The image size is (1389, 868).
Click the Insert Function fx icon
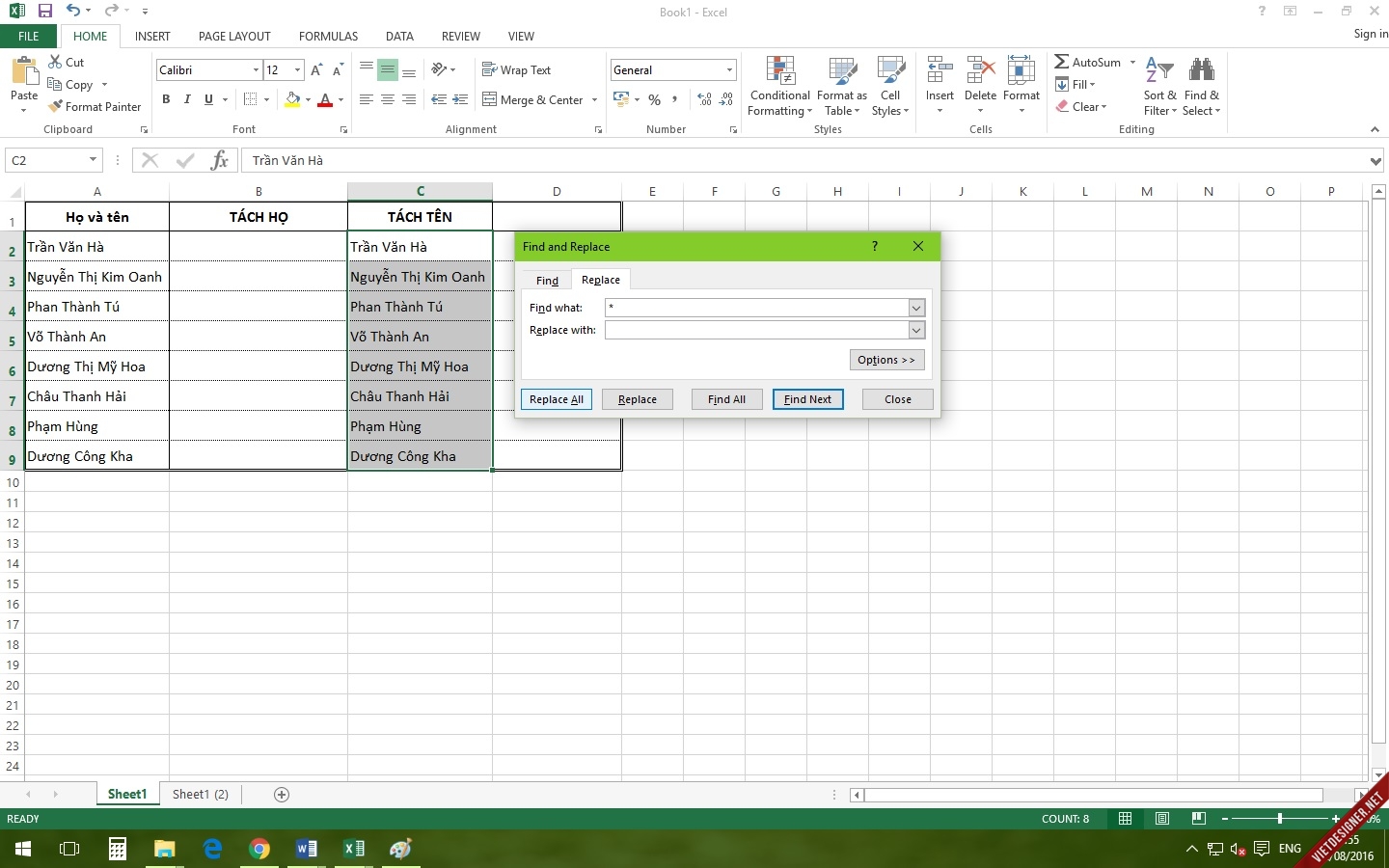(220, 160)
